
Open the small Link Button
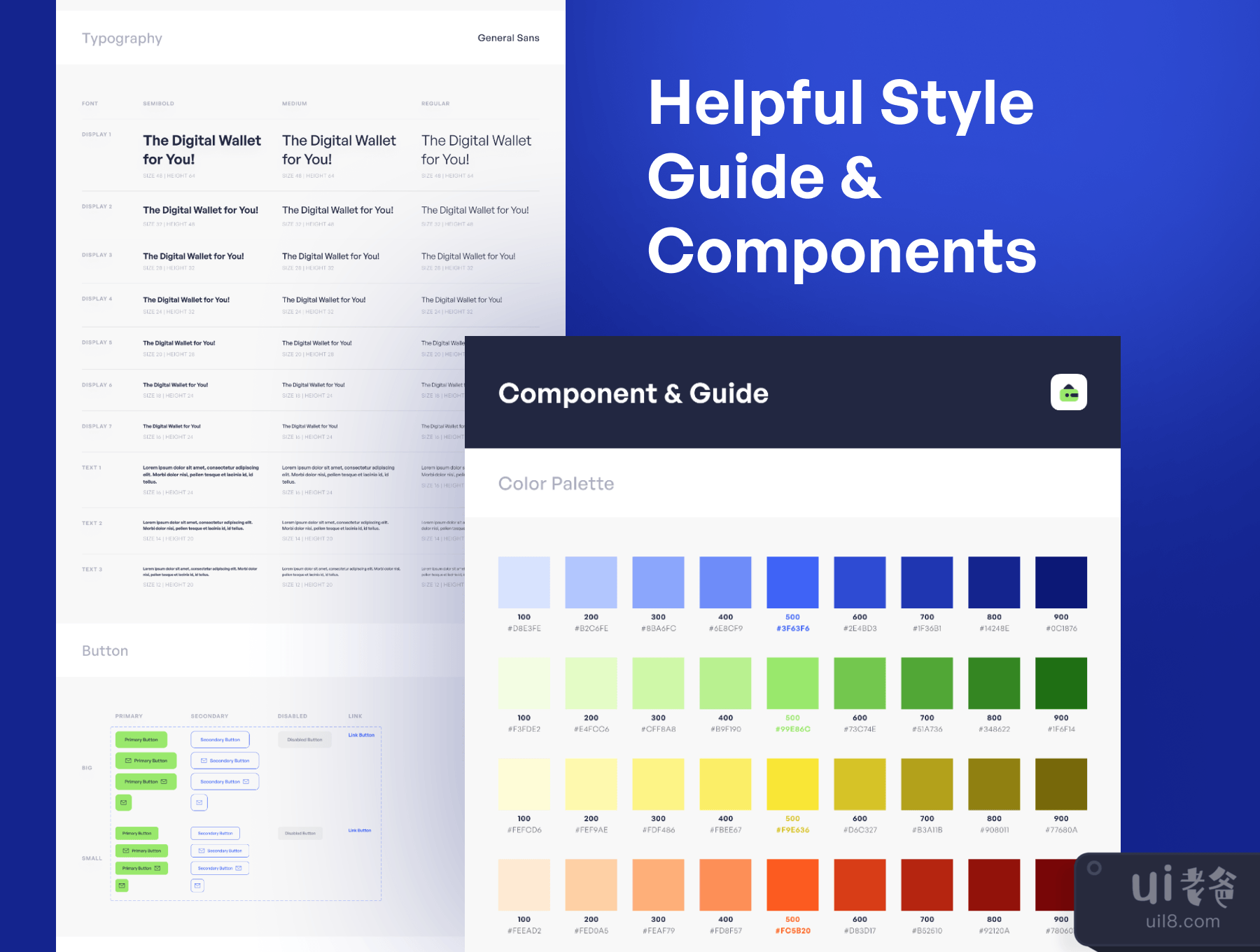tap(360, 830)
